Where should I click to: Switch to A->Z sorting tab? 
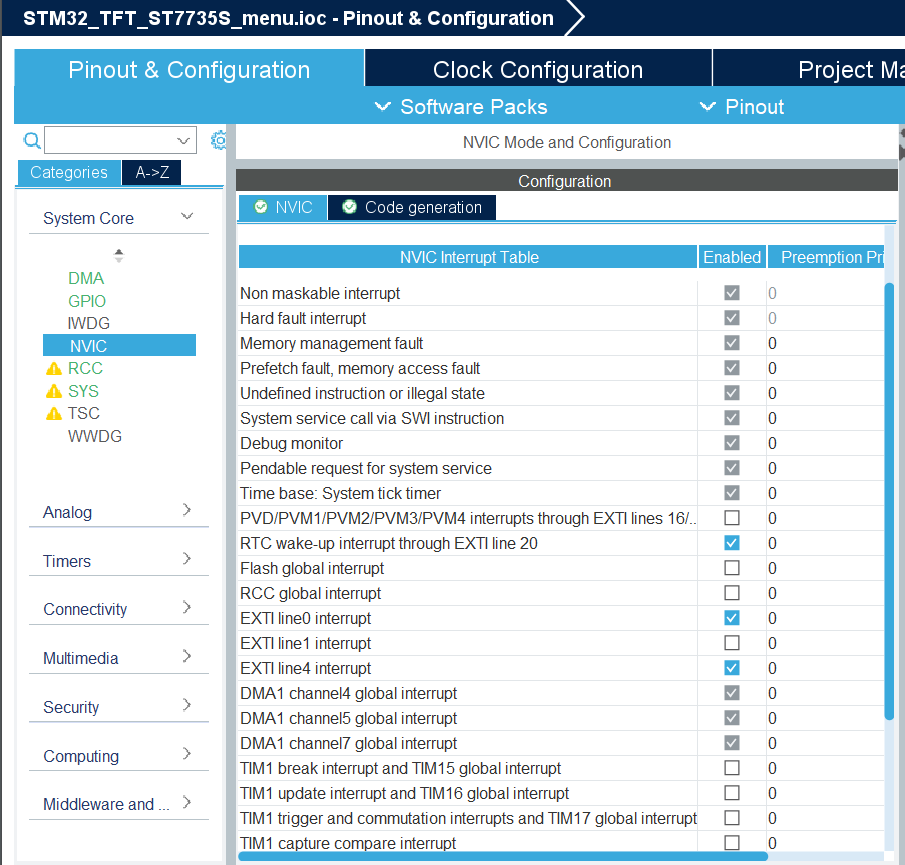click(152, 173)
